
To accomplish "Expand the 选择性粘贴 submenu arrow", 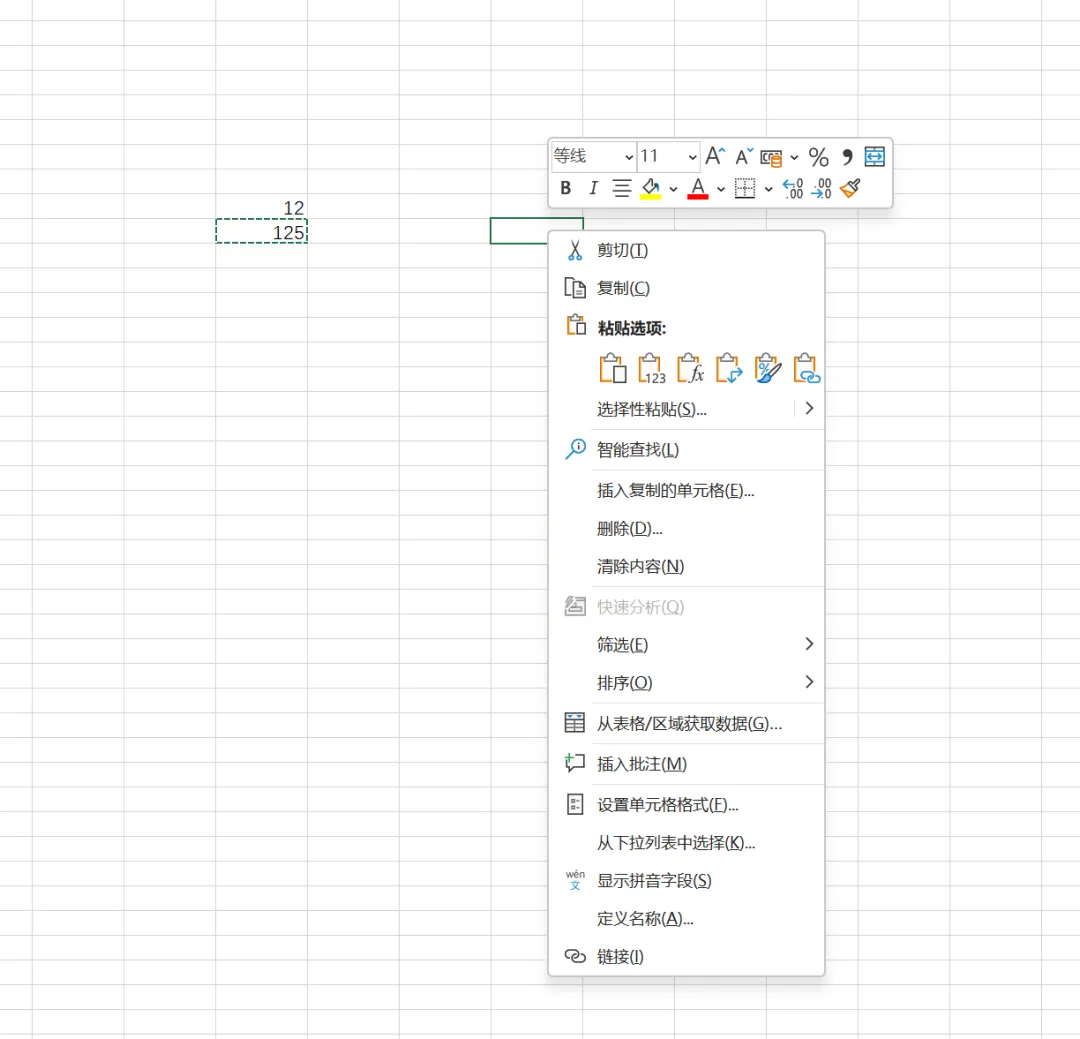I will [809, 409].
